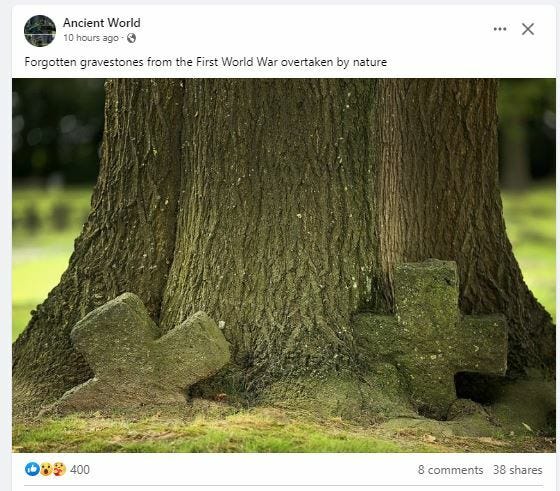Click the upright right stone cross in photo

[430, 334]
